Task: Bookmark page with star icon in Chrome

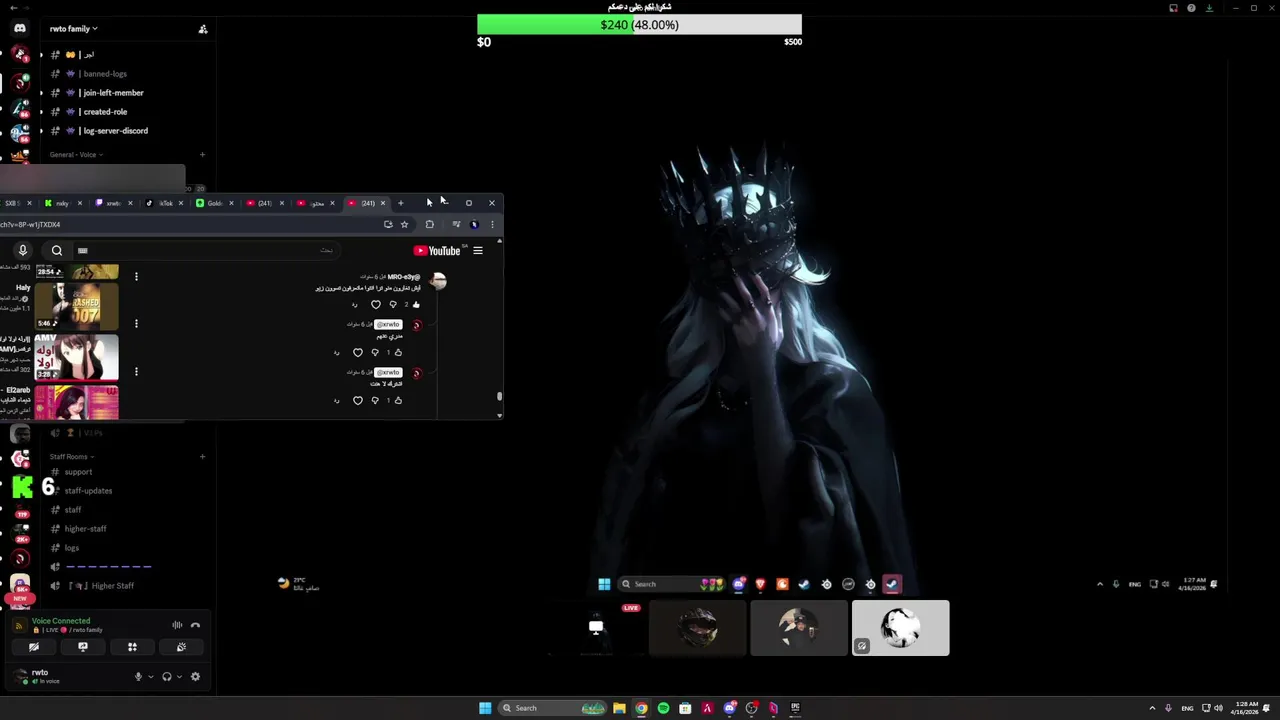Action: [x=404, y=224]
